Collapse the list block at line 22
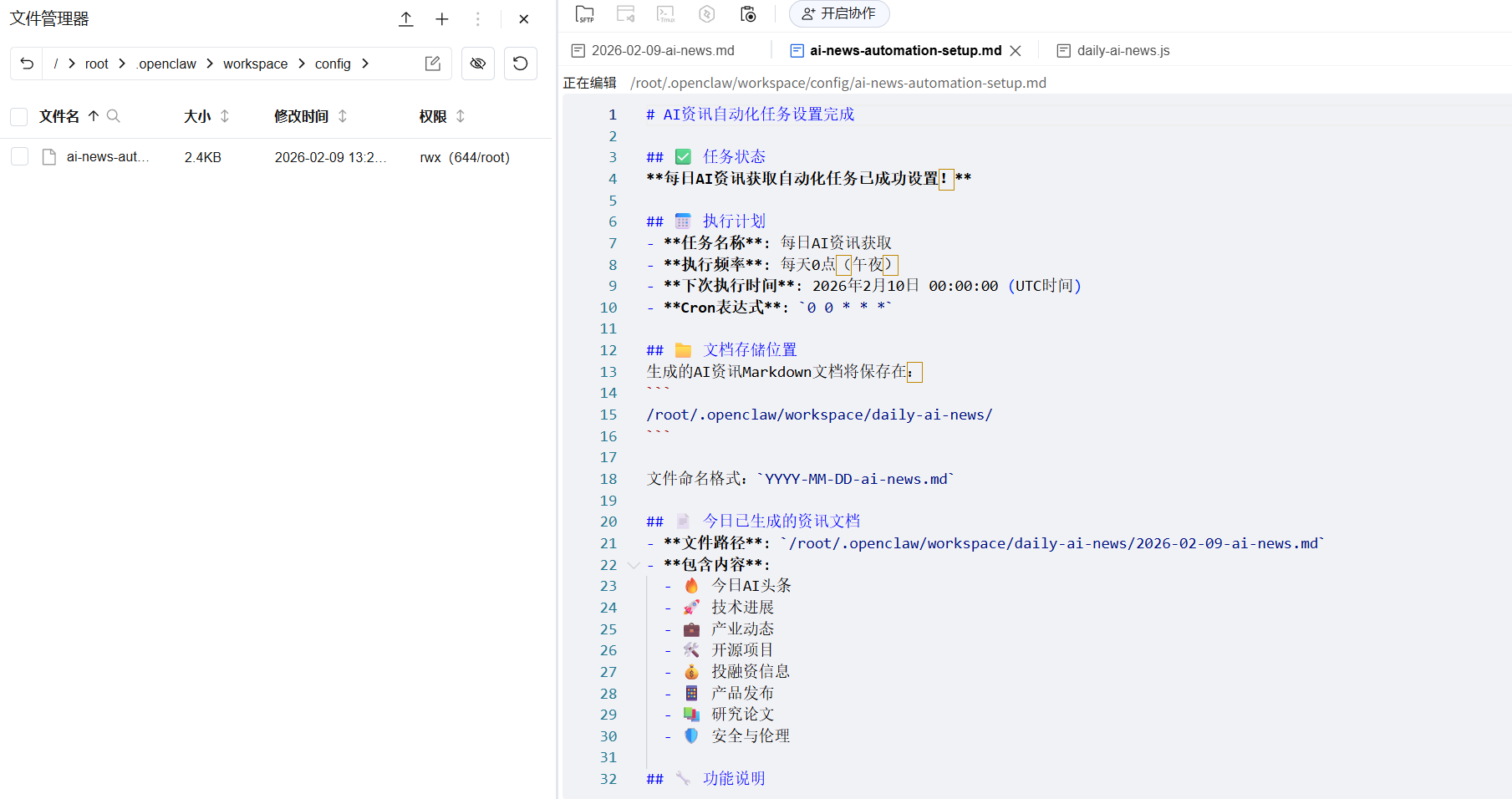The image size is (1512, 799). (x=633, y=565)
